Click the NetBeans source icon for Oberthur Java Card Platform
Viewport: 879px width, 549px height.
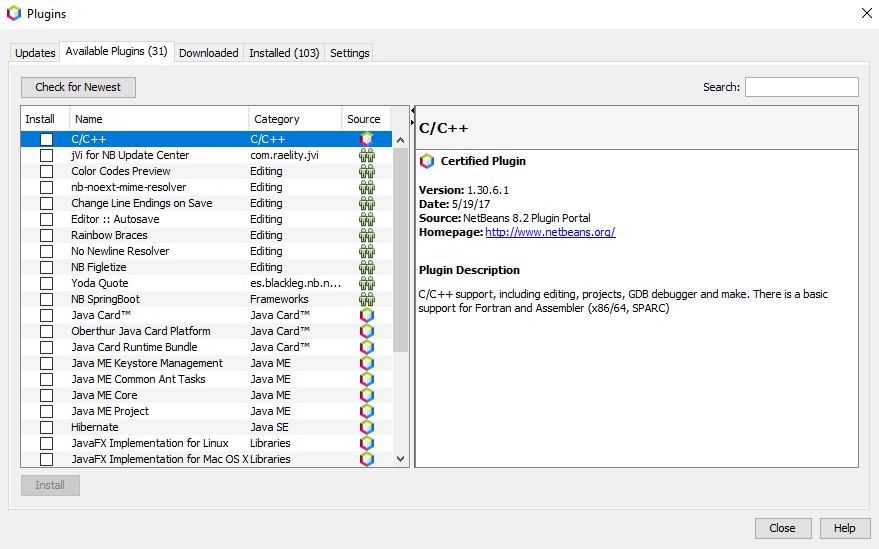[x=367, y=331]
